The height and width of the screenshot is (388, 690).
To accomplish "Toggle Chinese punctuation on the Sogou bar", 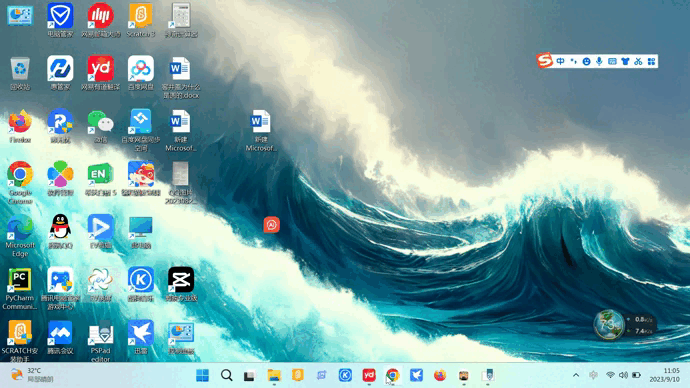I will tap(573, 62).
